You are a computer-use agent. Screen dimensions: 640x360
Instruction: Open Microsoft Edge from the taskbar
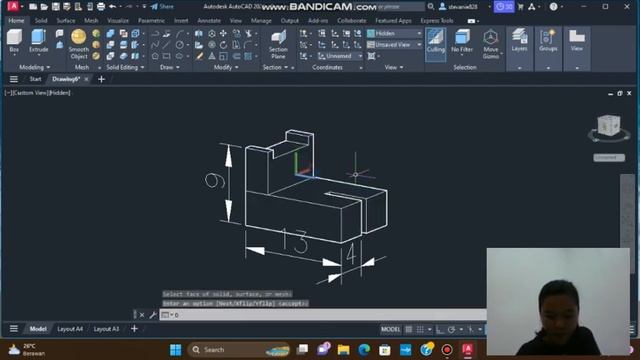tap(364, 350)
